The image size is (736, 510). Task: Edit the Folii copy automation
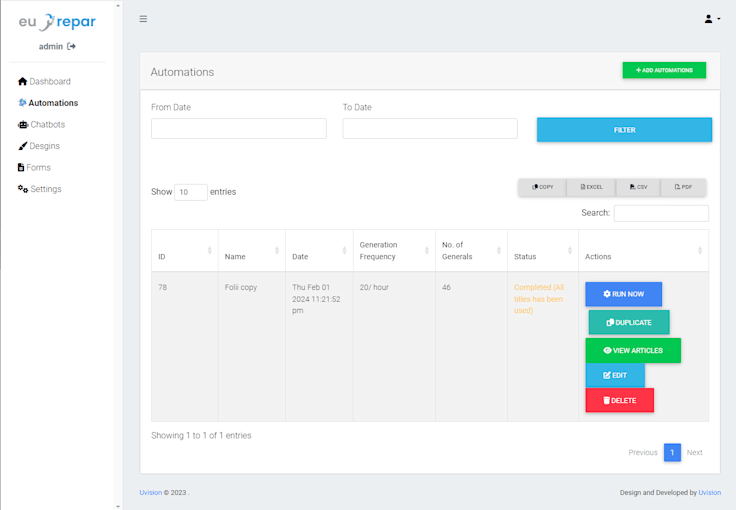[615, 375]
